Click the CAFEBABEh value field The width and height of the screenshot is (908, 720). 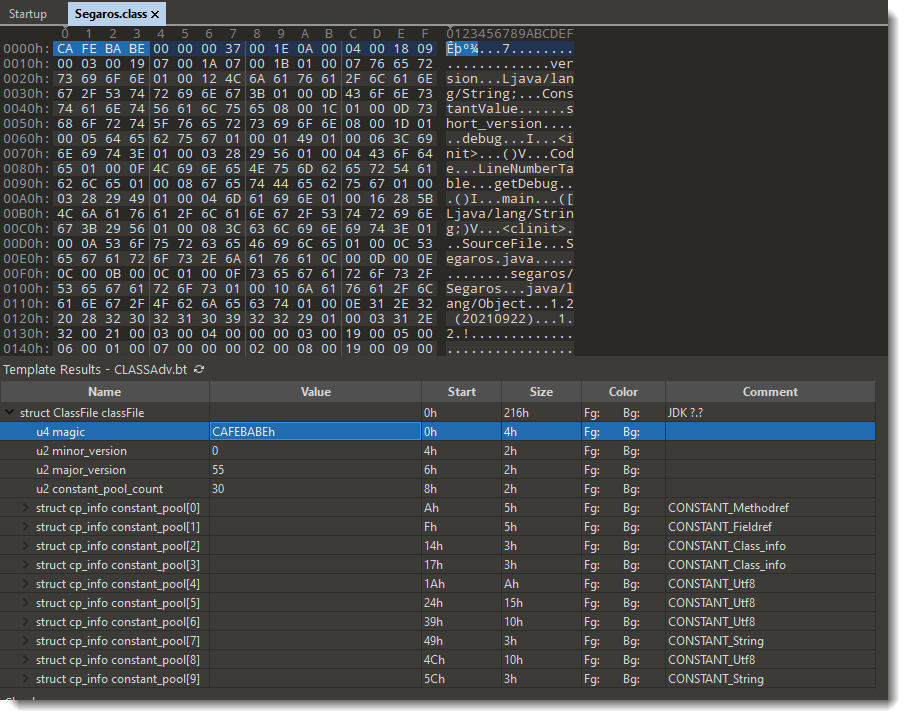(314, 432)
